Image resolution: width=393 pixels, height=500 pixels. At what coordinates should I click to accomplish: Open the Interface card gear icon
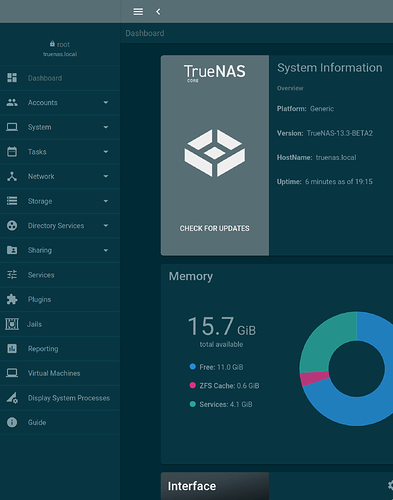(390, 485)
